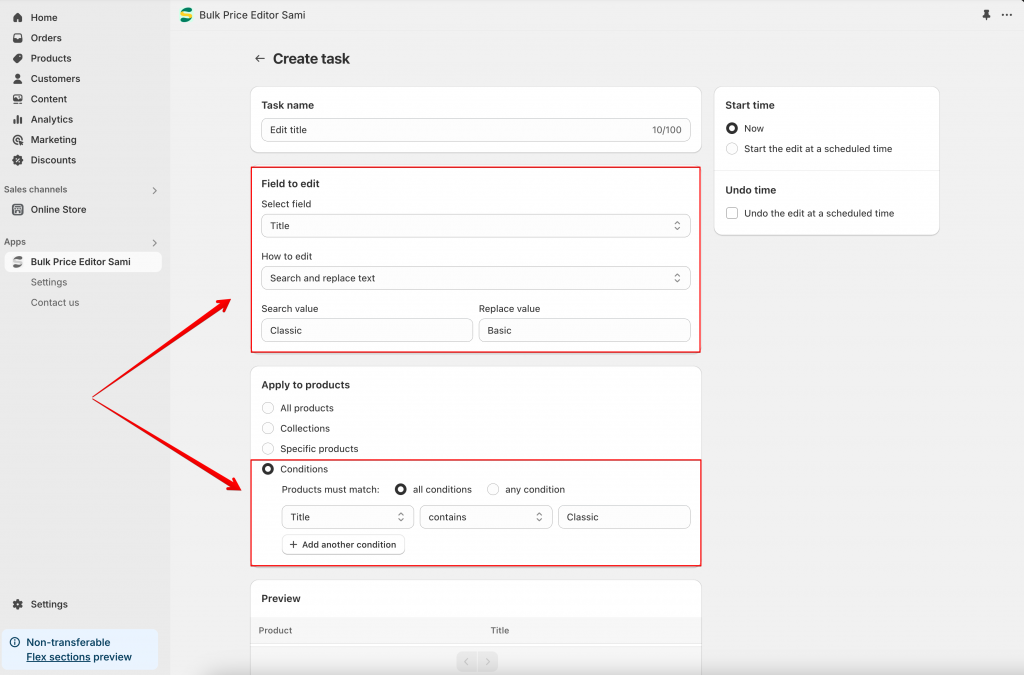Image resolution: width=1024 pixels, height=675 pixels.
Task: Click the Home icon in sidebar
Action: click(18, 18)
